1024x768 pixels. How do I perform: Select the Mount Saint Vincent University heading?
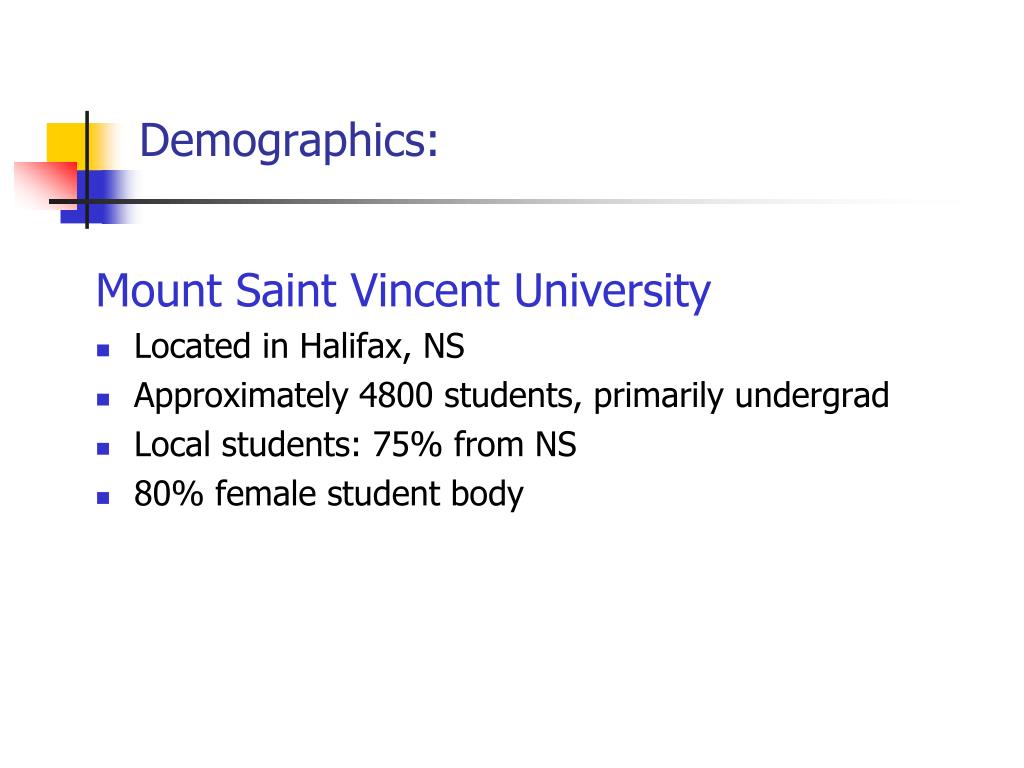tap(403, 291)
